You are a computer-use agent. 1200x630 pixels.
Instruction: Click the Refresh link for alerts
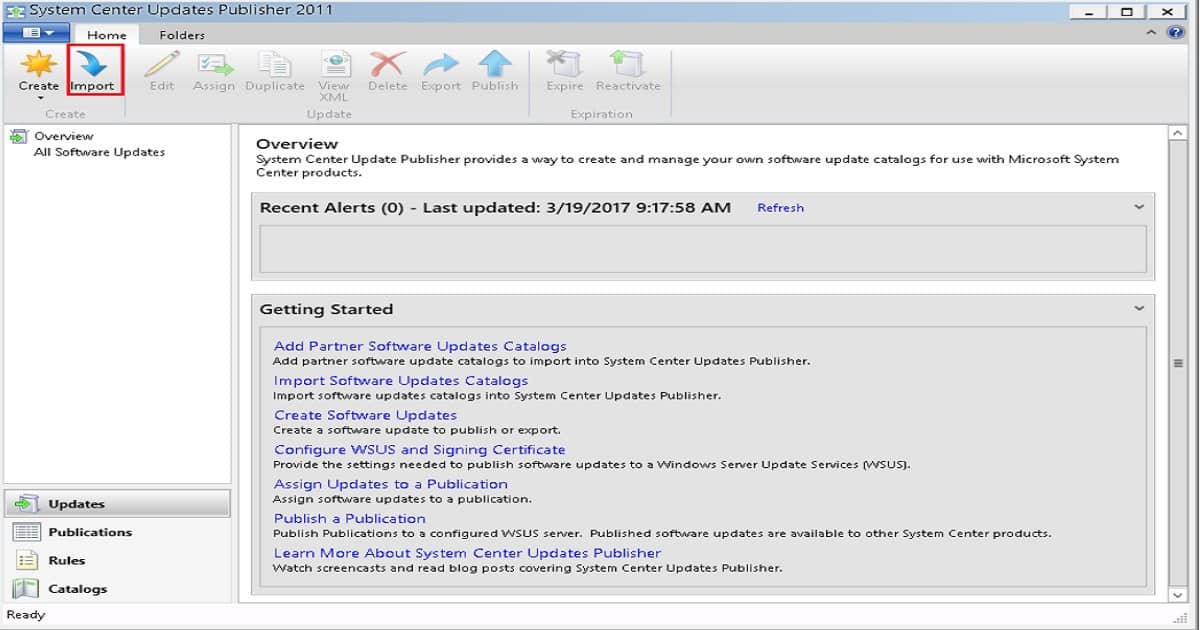[x=780, y=208]
